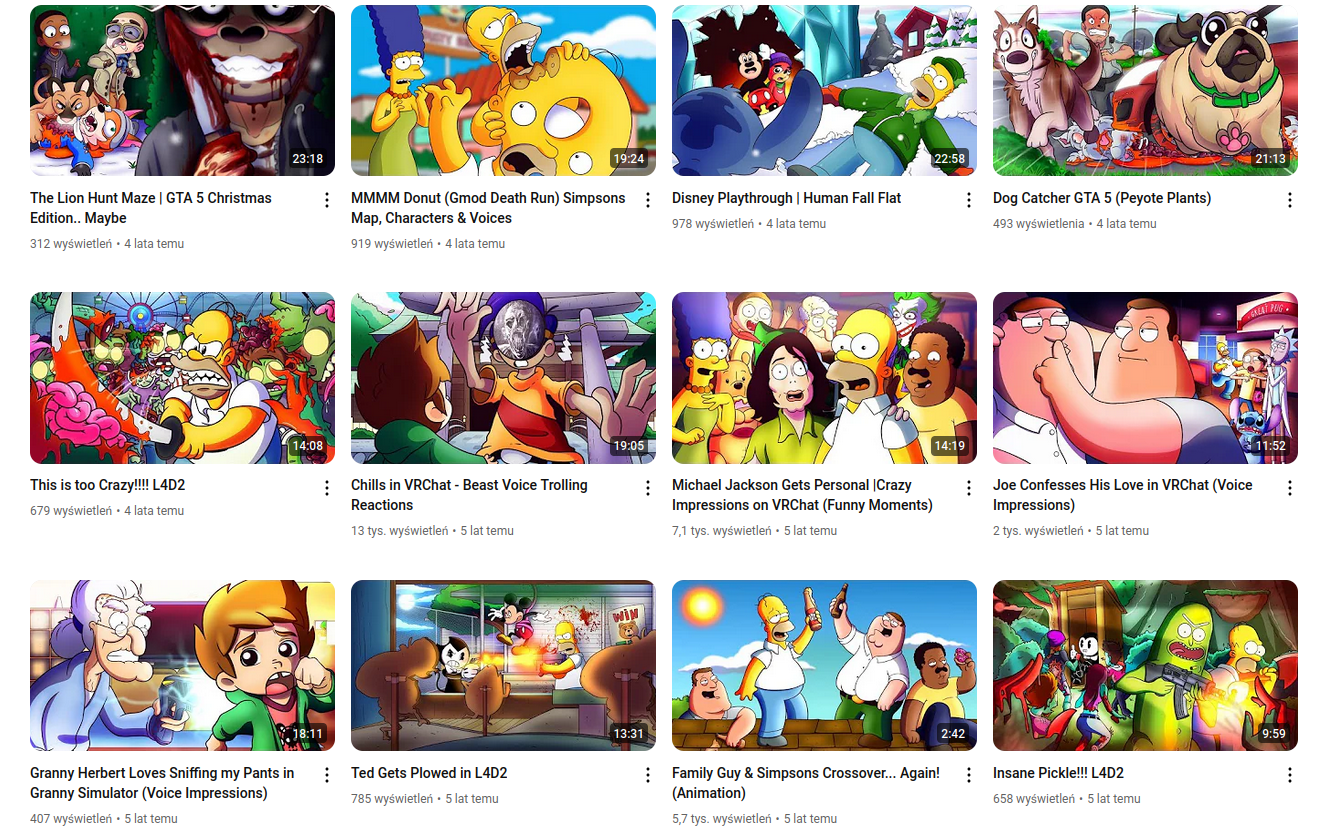
Task: Click the 9:59 duration badge
Action: [x=1274, y=734]
